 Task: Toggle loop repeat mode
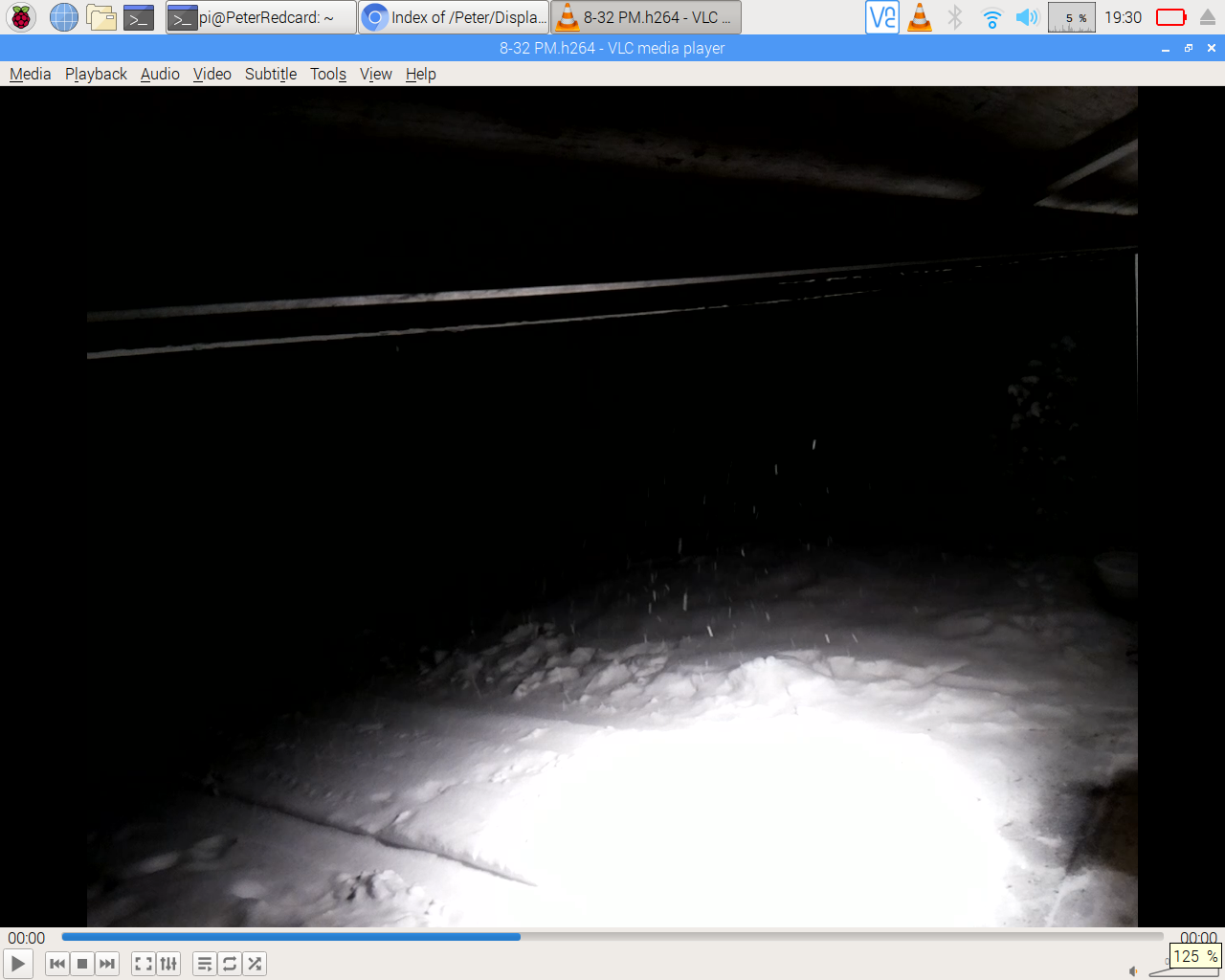coord(230,964)
